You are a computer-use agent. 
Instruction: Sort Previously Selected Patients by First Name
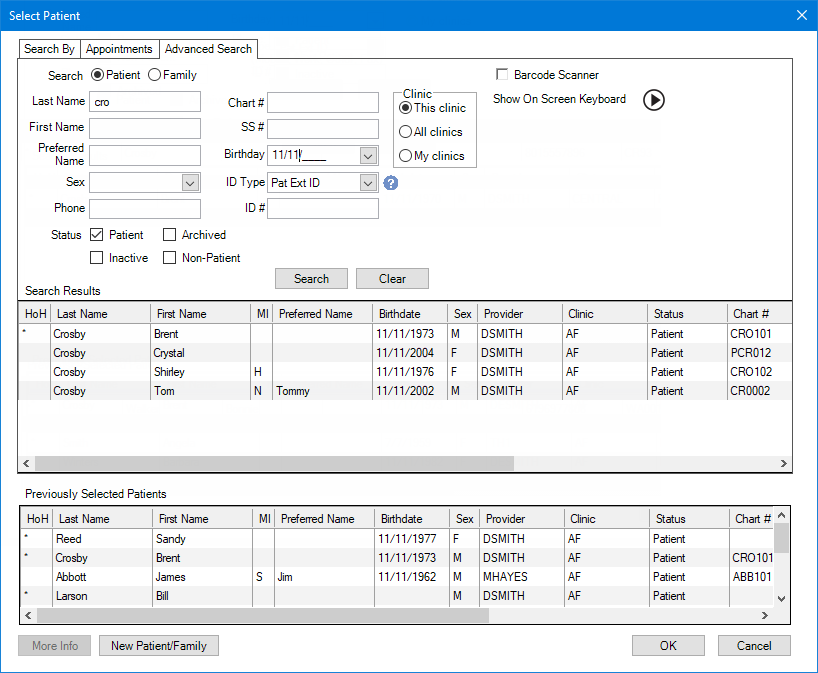202,519
